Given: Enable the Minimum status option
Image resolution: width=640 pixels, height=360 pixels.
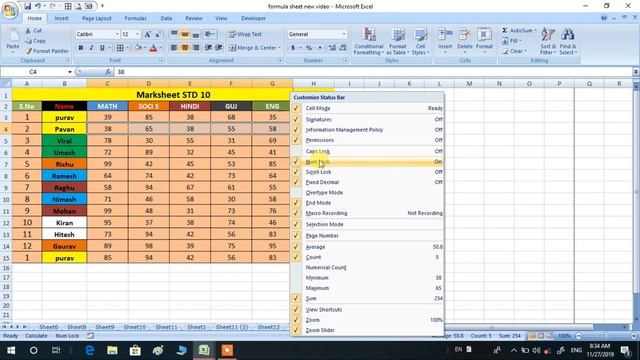Looking at the screenshot, I should (x=367, y=278).
